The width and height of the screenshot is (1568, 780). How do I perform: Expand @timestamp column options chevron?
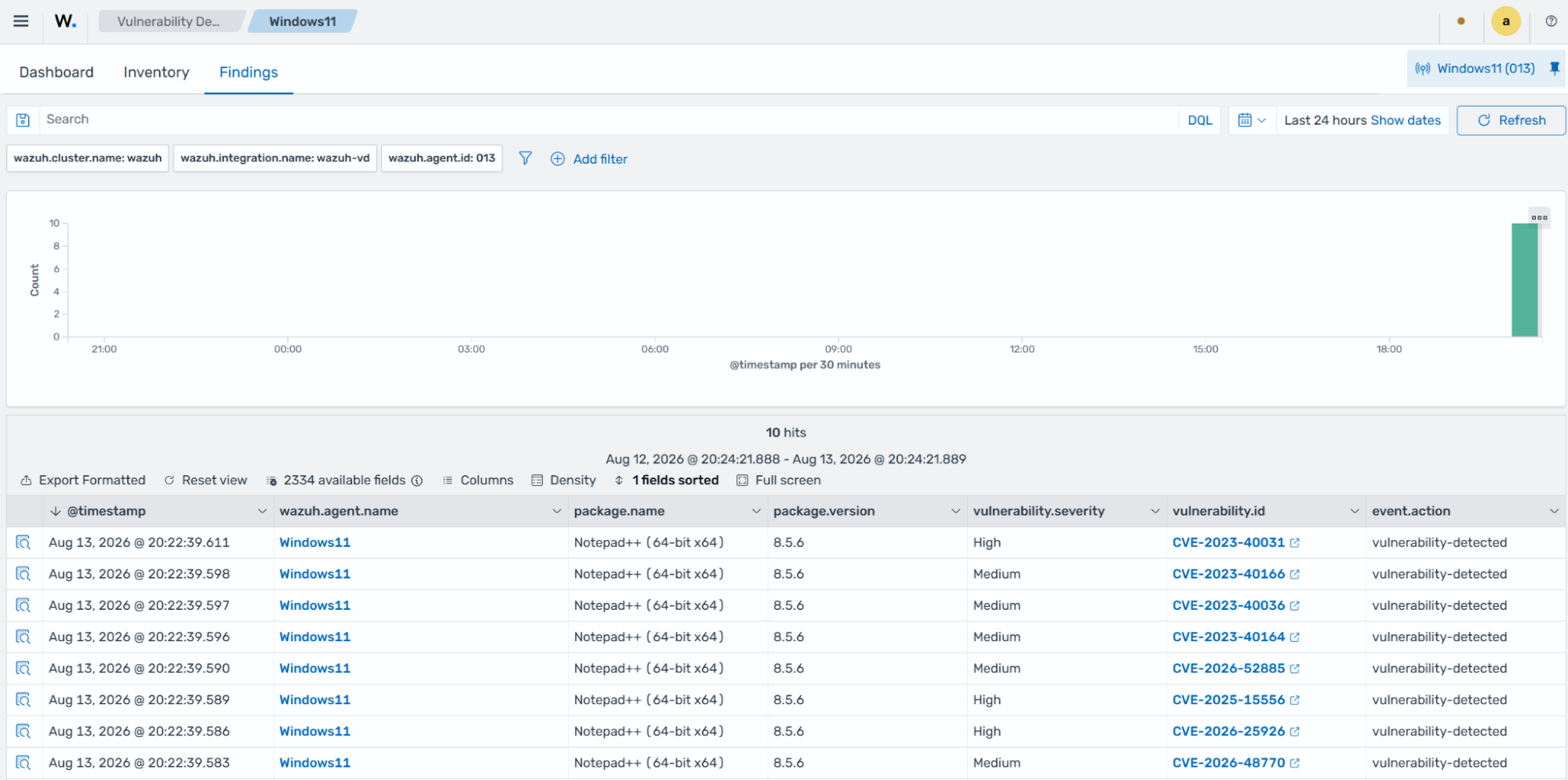coord(262,511)
